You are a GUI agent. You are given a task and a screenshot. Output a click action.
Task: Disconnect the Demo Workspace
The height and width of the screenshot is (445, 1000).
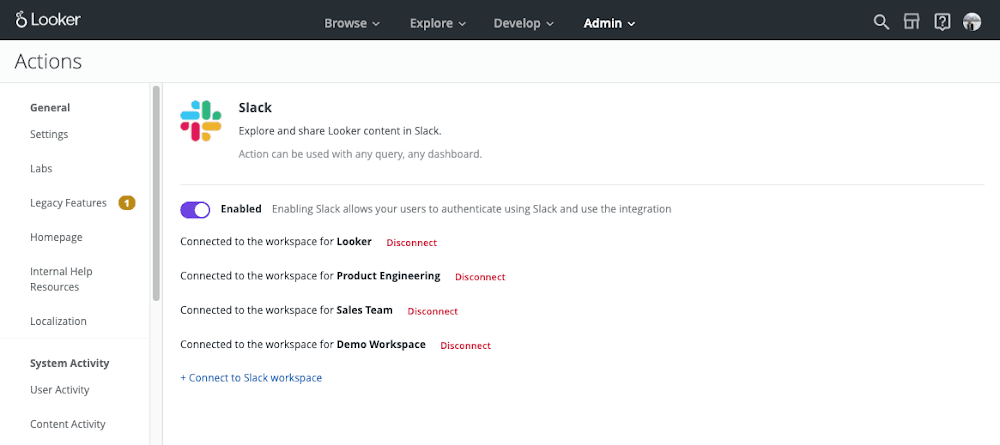click(x=466, y=346)
